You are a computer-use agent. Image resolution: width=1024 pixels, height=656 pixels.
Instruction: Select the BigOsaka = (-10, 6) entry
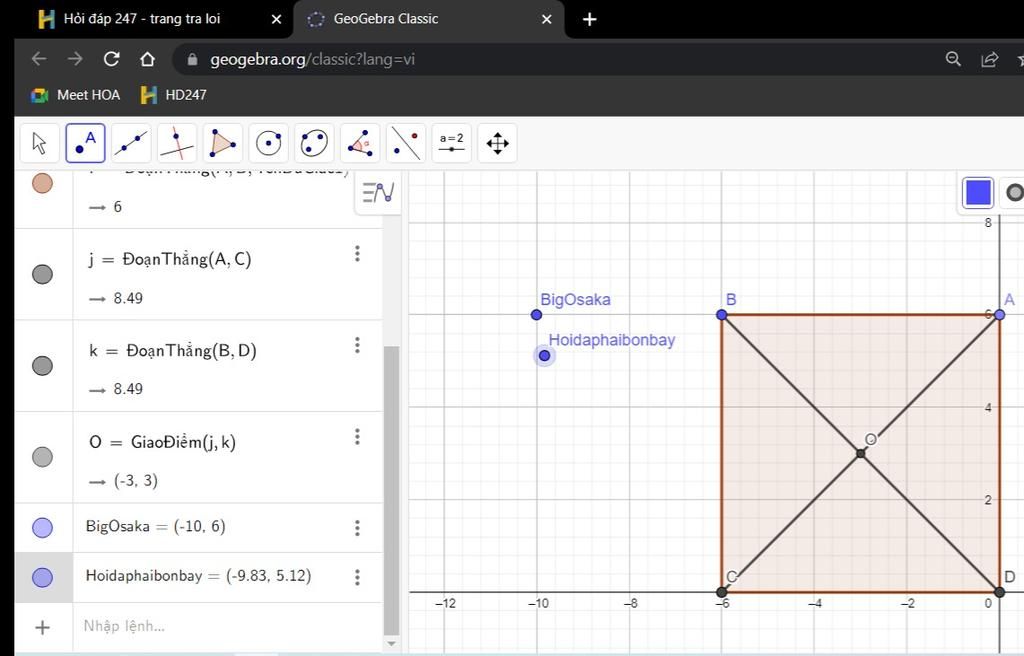pyautogui.click(x=155, y=527)
